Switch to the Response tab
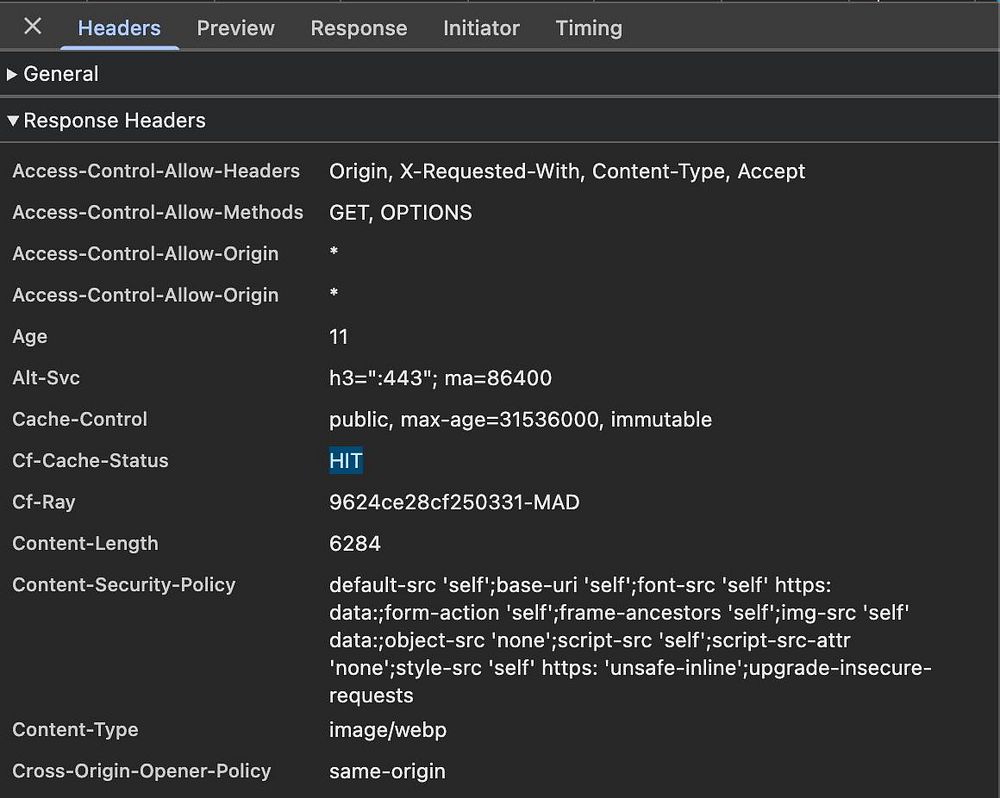Image resolution: width=1000 pixels, height=798 pixels. [x=359, y=28]
